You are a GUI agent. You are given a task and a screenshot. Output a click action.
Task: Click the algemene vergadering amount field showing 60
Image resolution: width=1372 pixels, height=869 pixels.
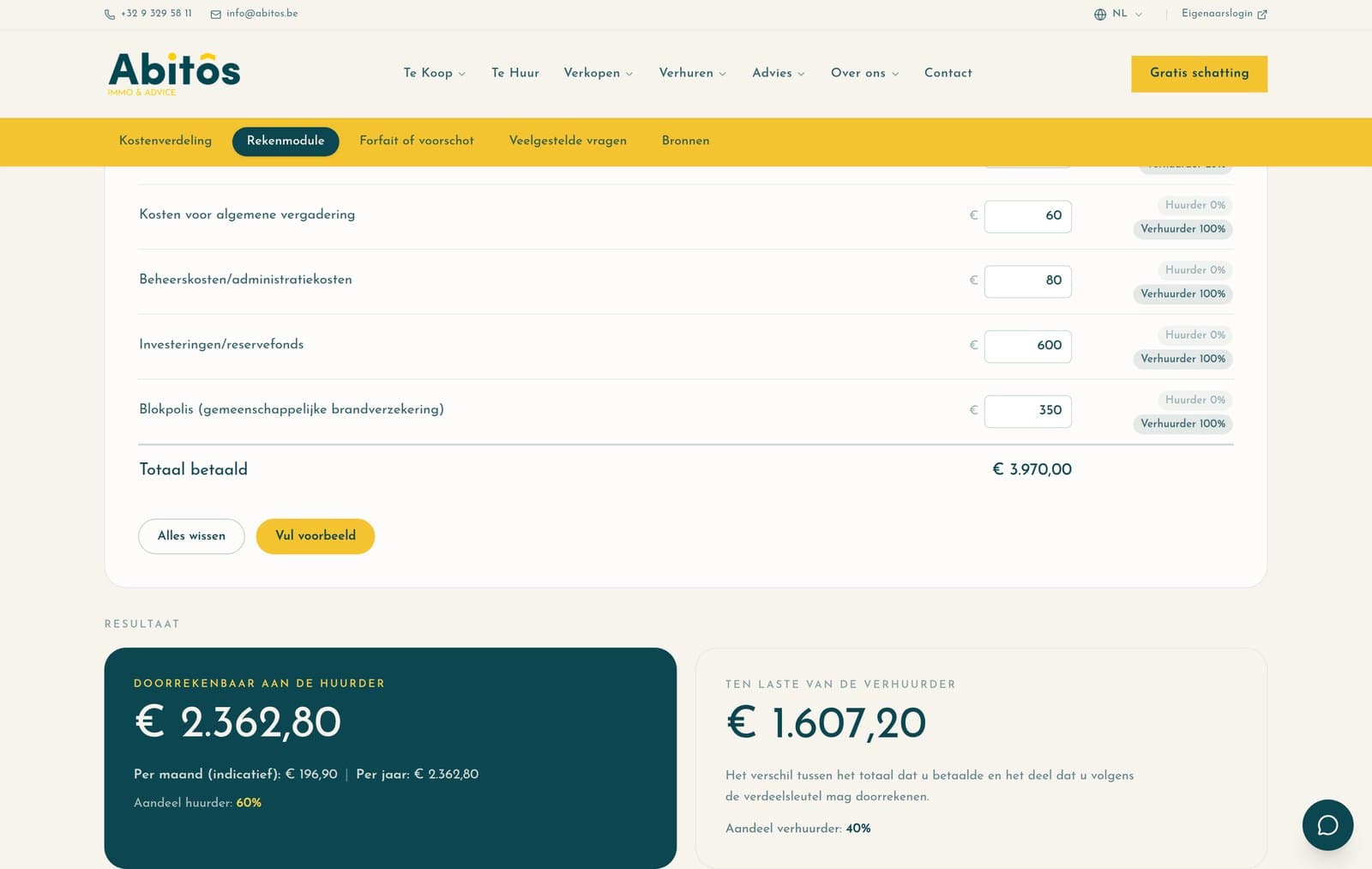click(1027, 216)
